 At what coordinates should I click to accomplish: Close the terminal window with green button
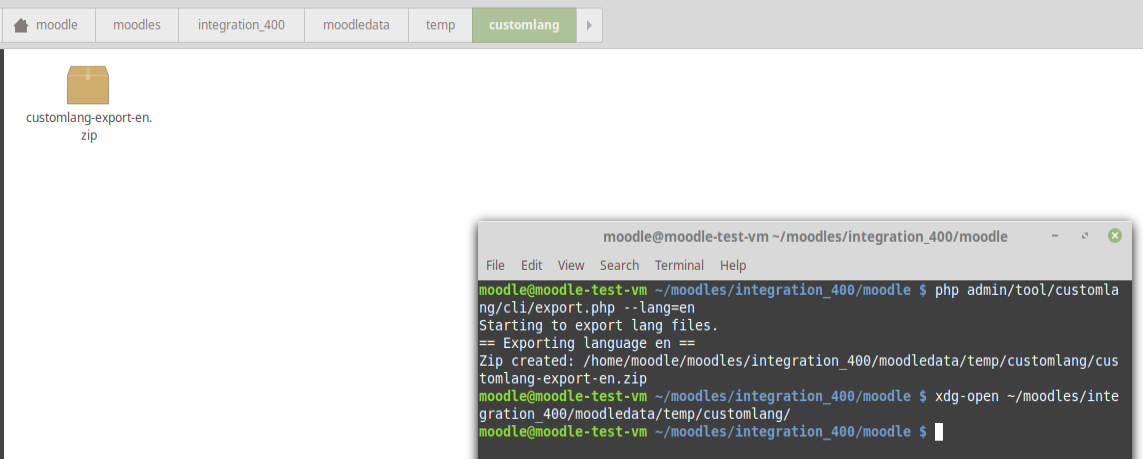click(x=1115, y=236)
